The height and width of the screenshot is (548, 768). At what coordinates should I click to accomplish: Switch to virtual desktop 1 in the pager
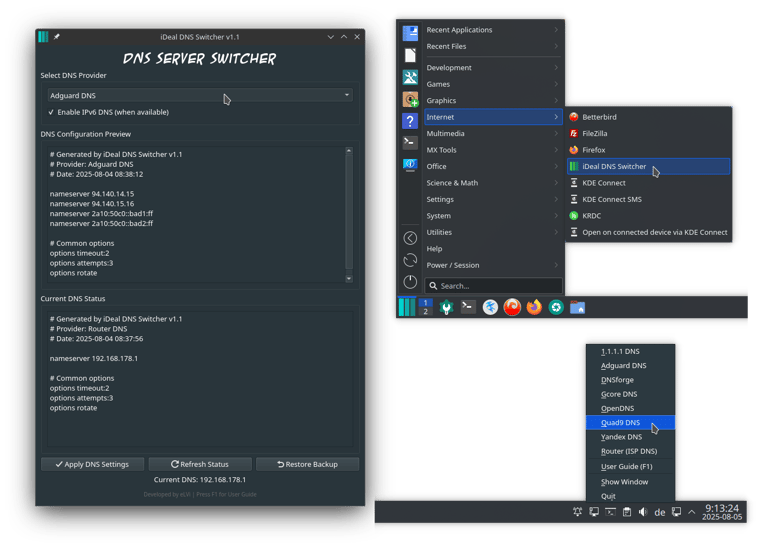(425, 303)
